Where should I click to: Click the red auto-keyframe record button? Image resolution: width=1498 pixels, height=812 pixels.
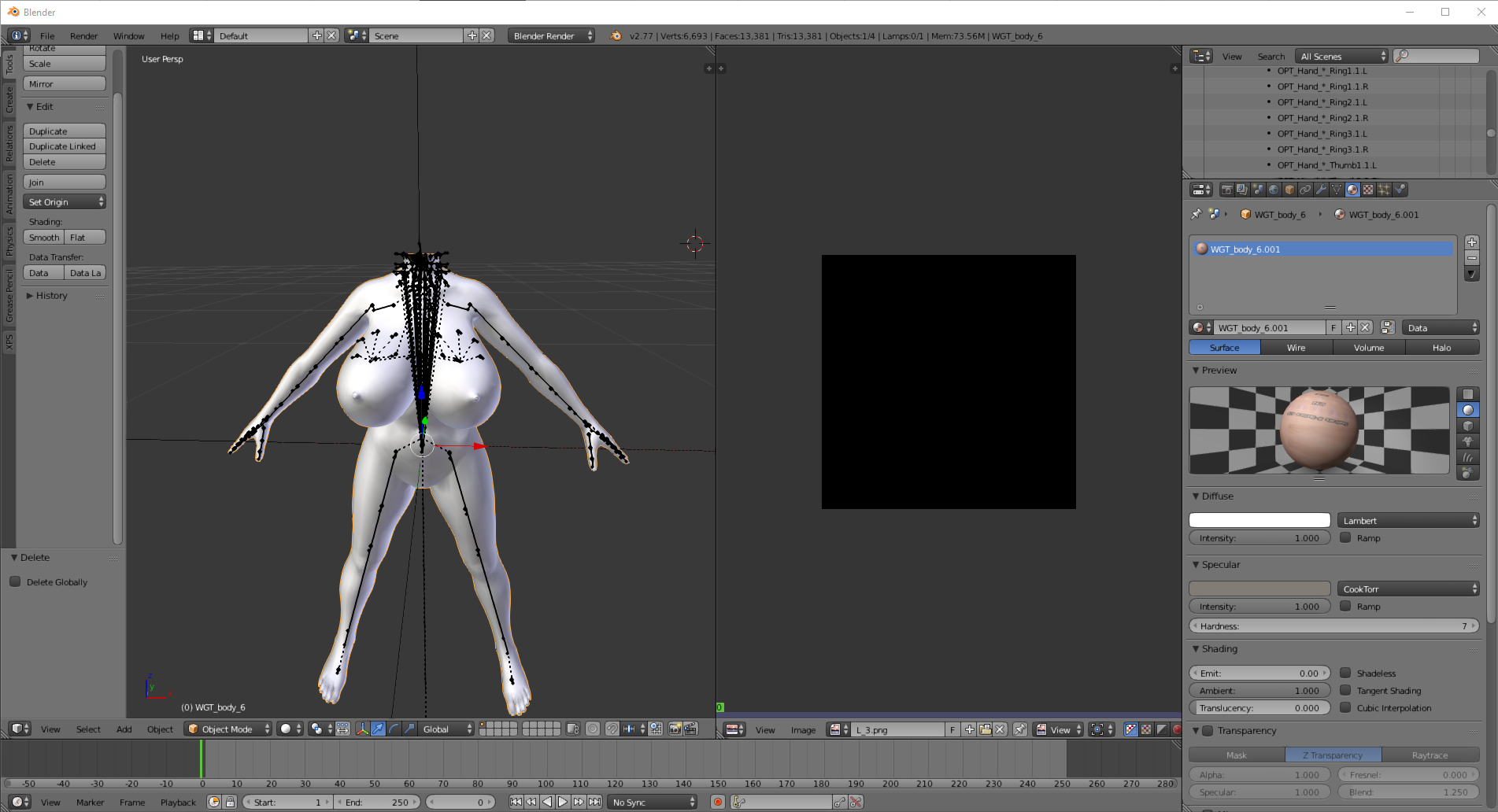717,803
